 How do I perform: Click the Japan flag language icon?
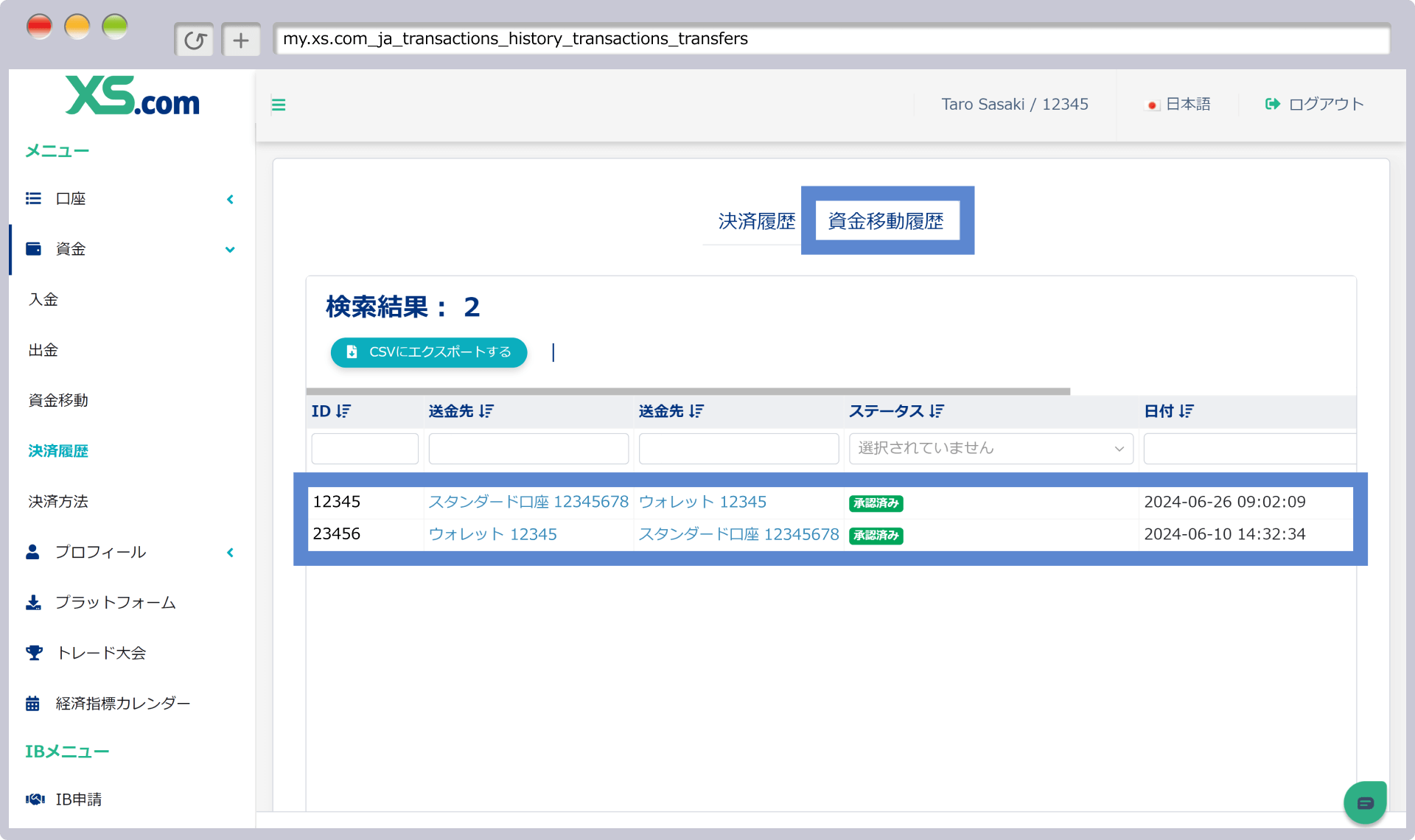point(1152,105)
